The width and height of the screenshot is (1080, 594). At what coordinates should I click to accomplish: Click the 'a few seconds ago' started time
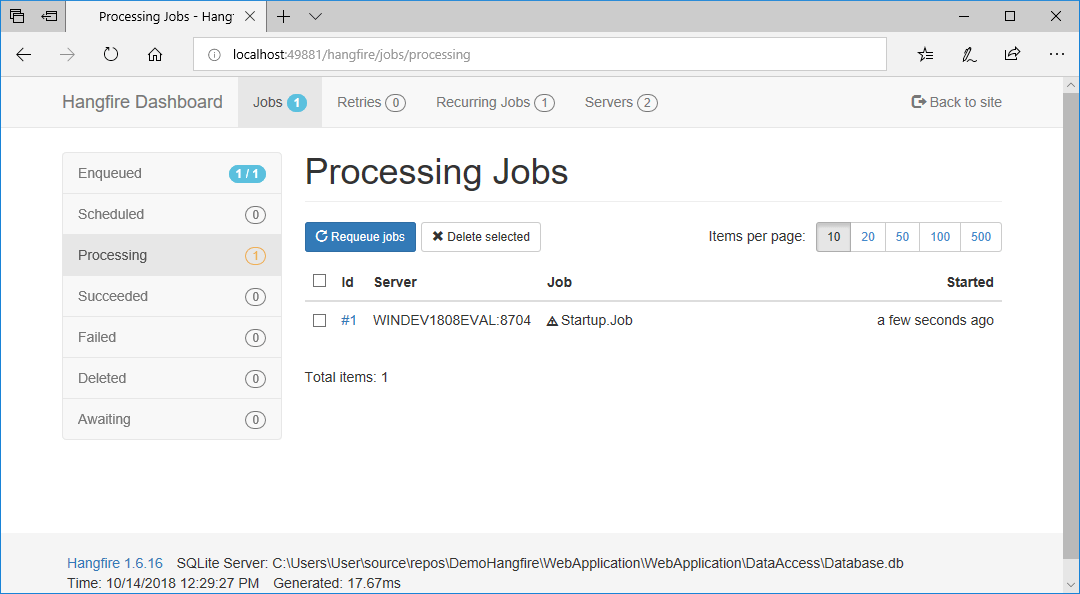[935, 320]
